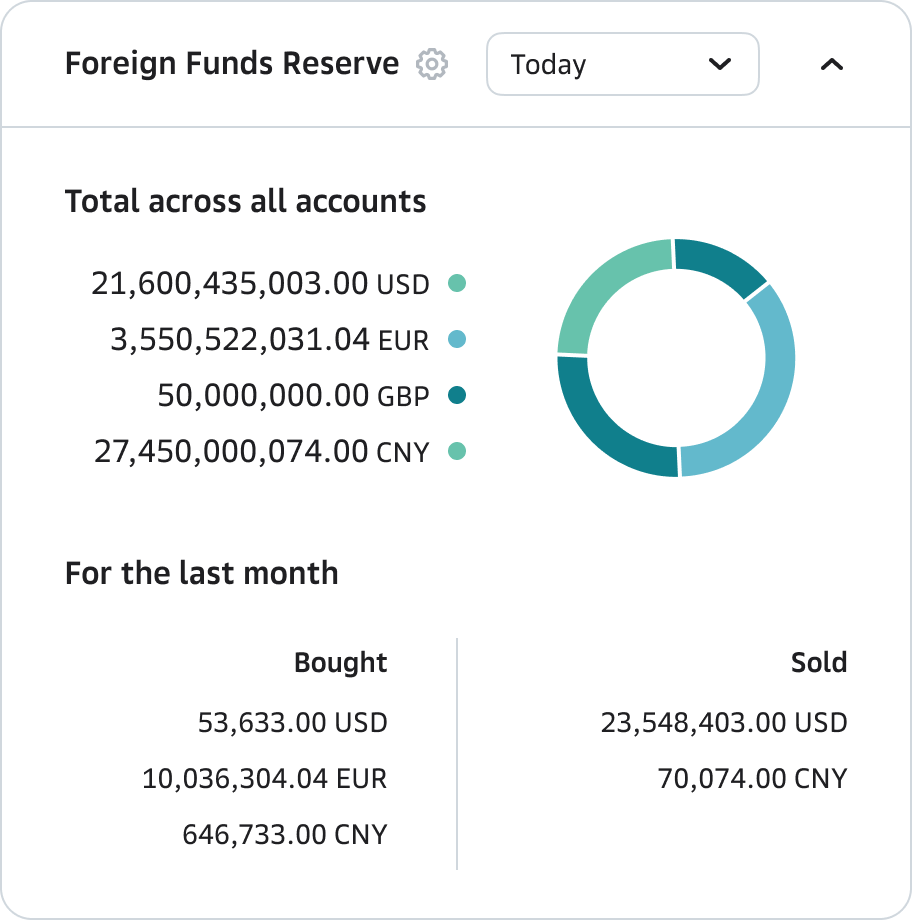This screenshot has height=920, width=912.
Task: Select the 10,036,304.04 EUR bought entry
Action: (x=264, y=778)
